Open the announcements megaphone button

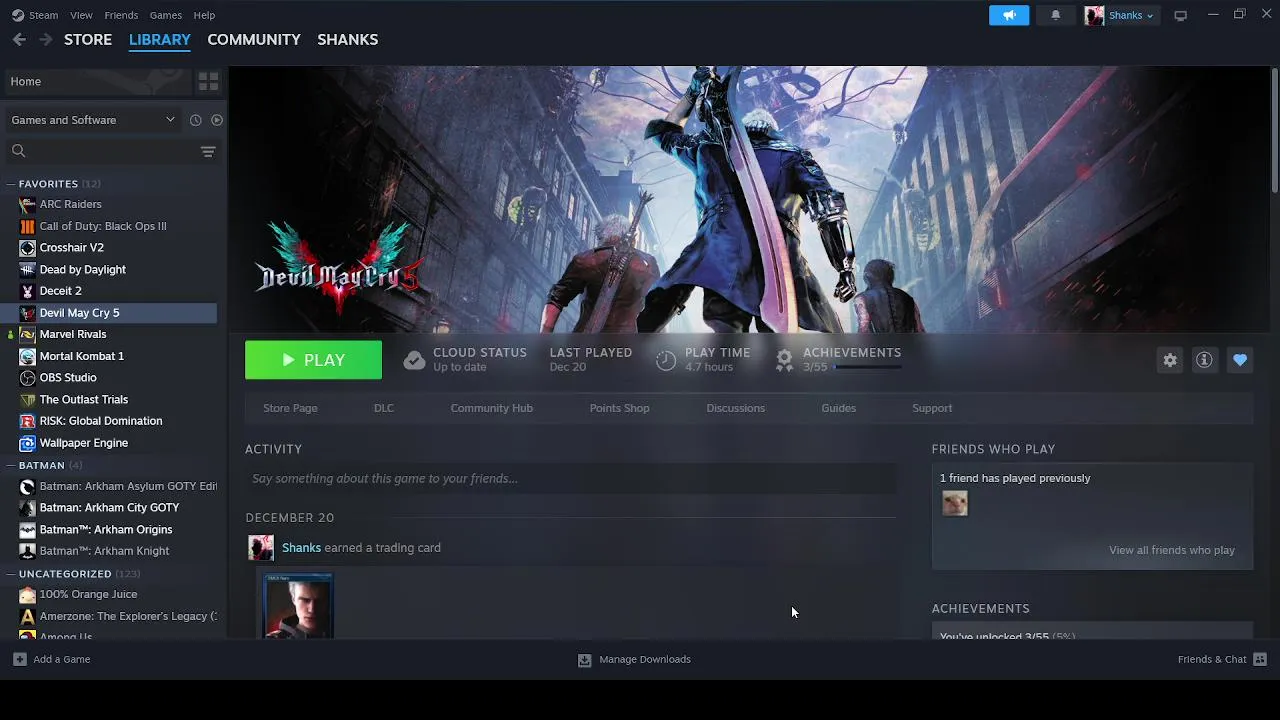click(x=1009, y=15)
